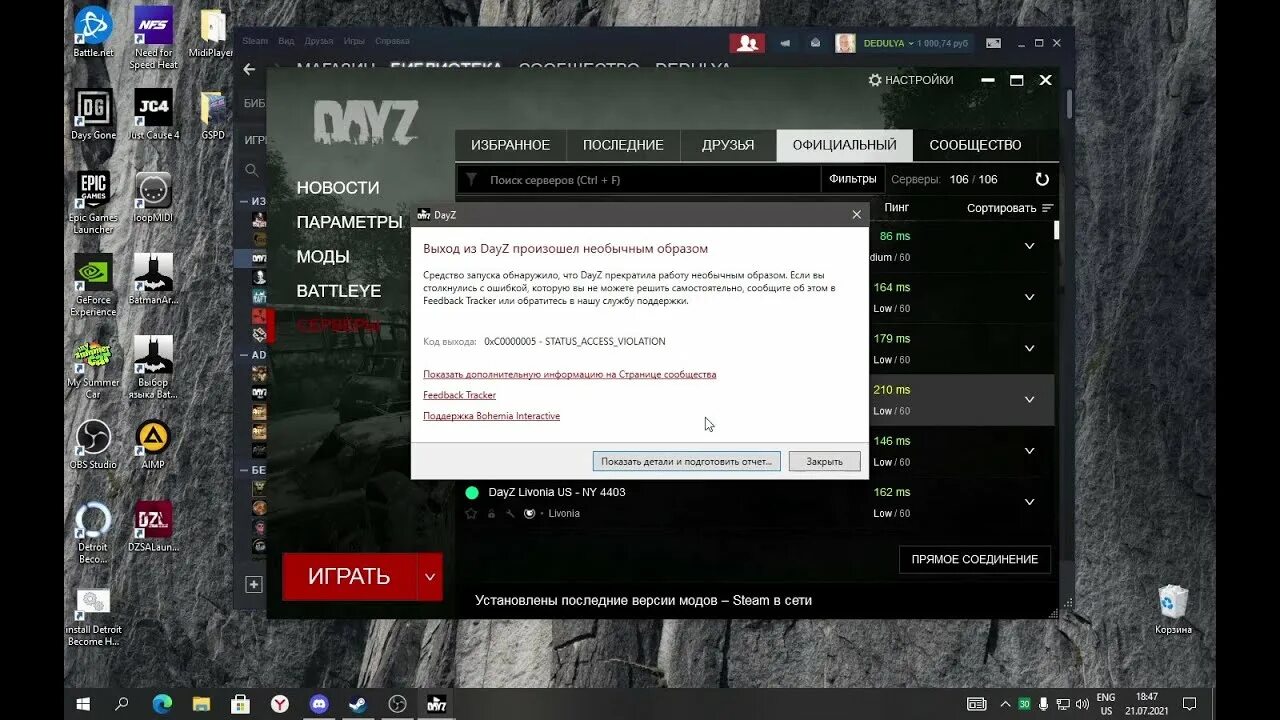Open the AIMP desktop shortcut
This screenshot has width=1280, height=720.
(x=153, y=444)
